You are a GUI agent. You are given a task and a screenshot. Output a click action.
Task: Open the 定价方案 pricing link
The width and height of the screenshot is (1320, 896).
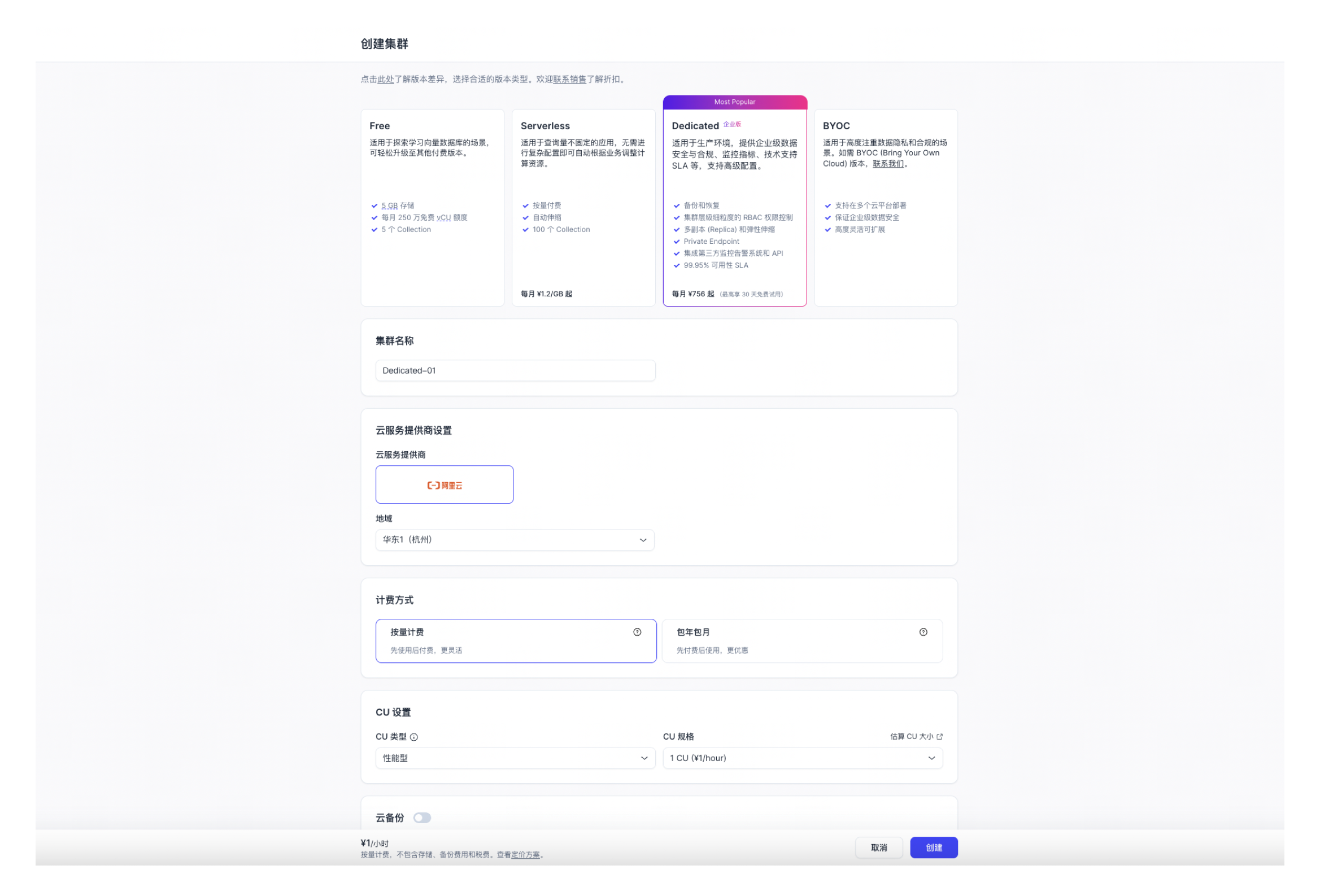(x=525, y=855)
